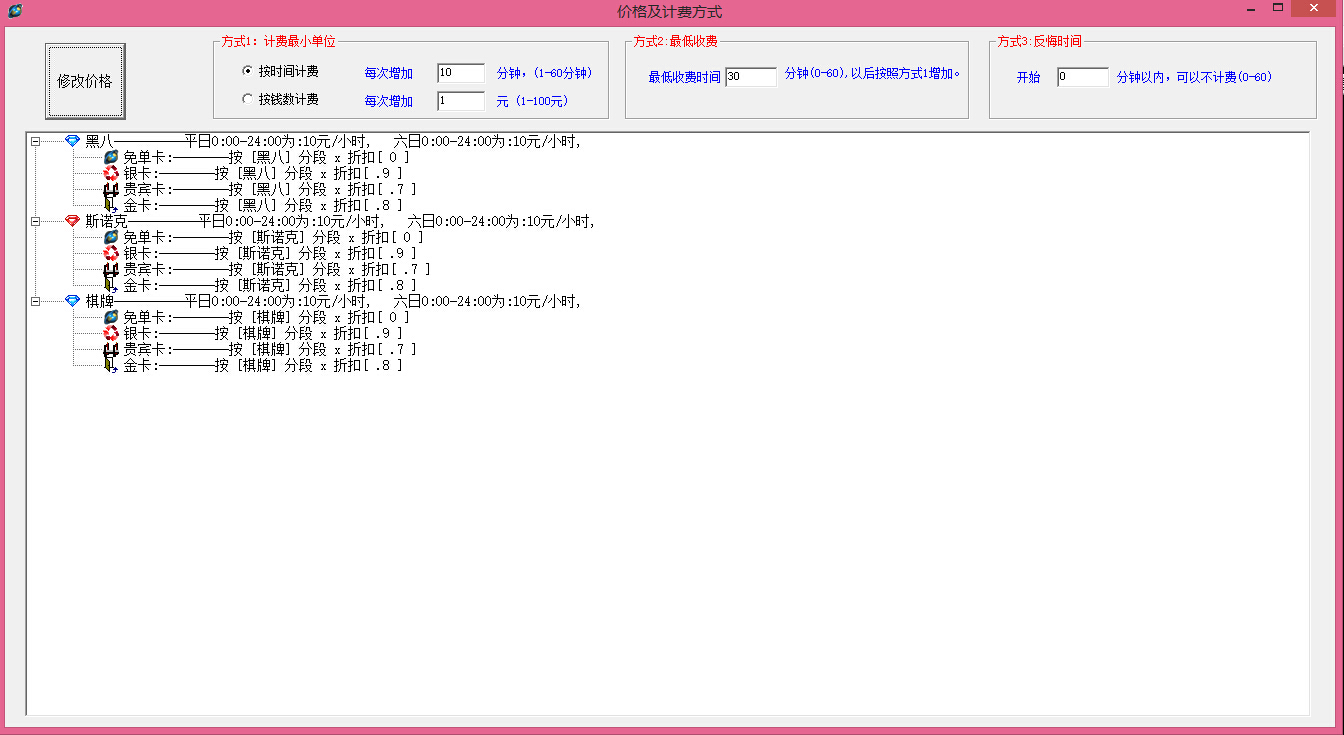Click 贵宾卡 icon under 棋牌

[111, 349]
